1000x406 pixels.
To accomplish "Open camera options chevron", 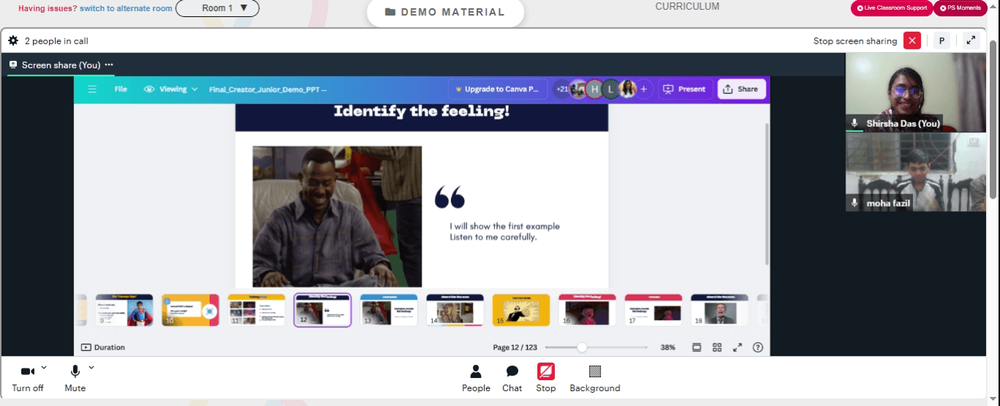I will tap(43, 367).
